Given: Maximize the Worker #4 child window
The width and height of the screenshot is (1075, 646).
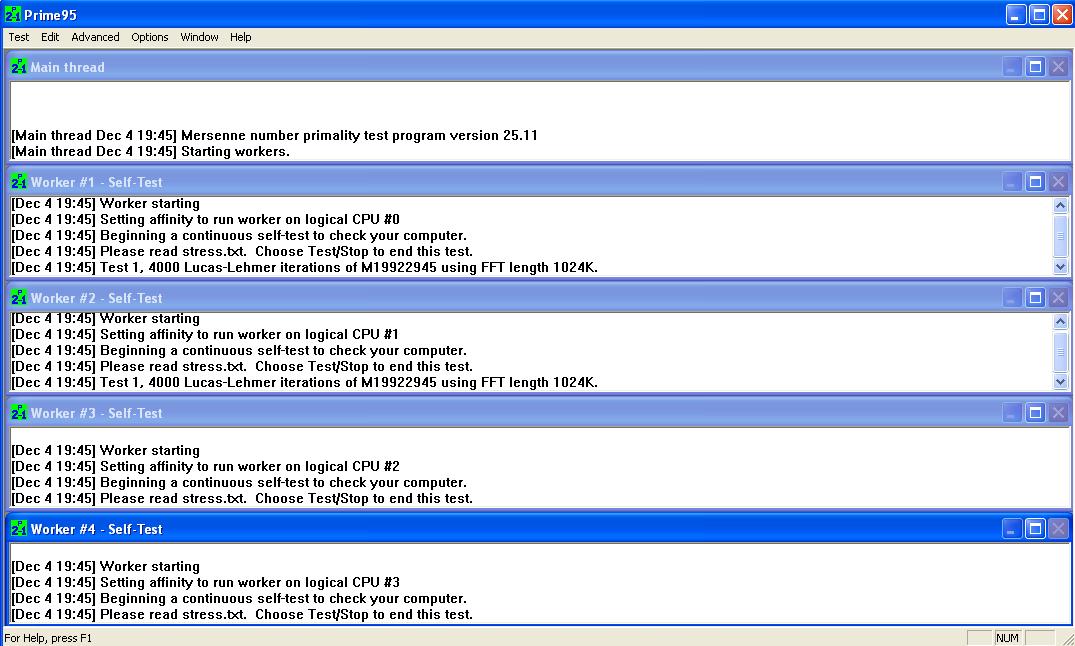Looking at the screenshot, I should [1035, 529].
